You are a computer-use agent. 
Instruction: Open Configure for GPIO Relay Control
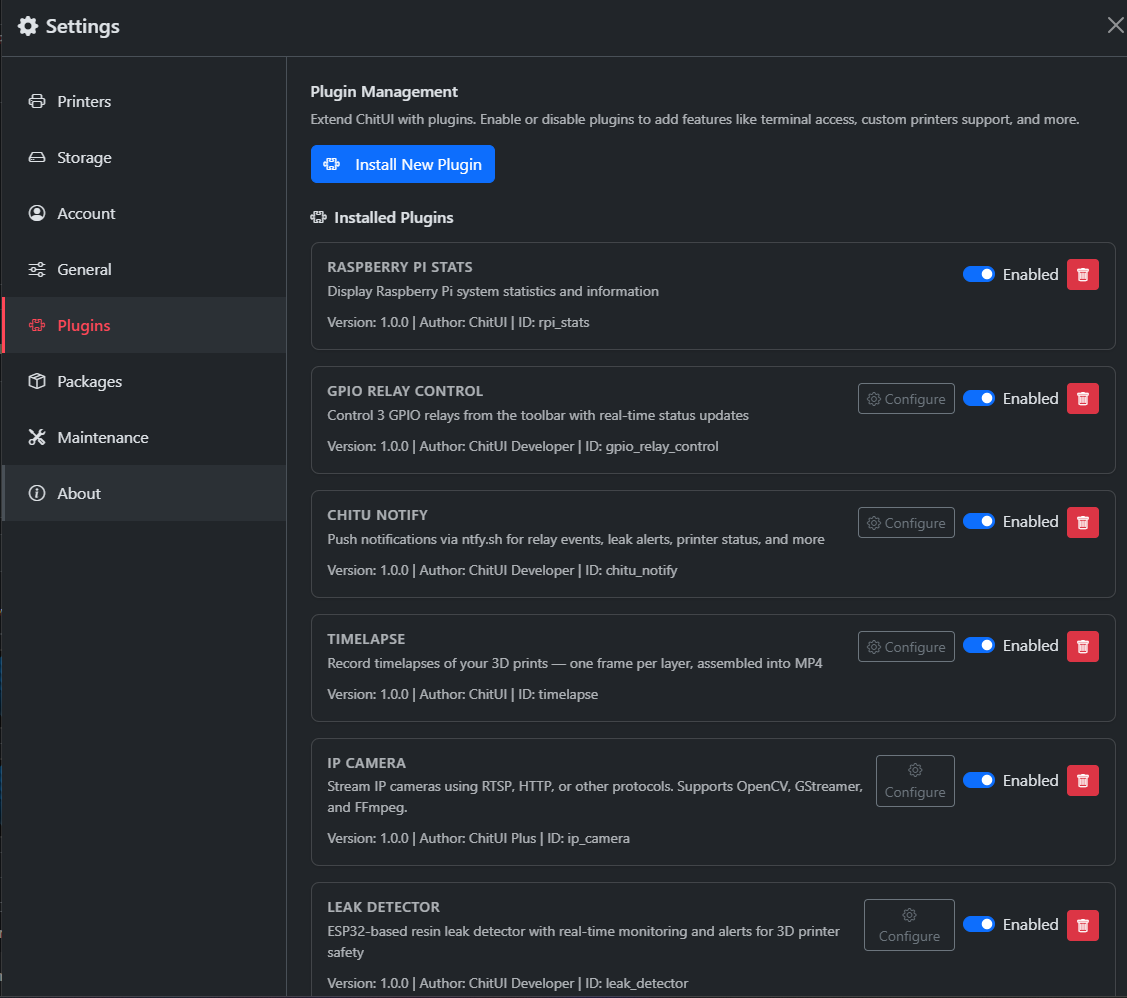(906, 398)
